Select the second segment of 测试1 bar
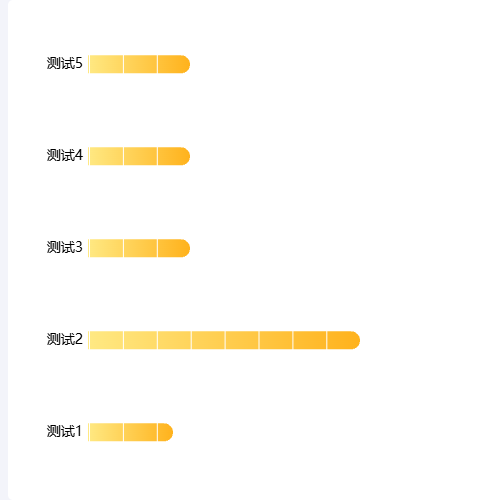The width and height of the screenshot is (500, 500). coord(140,432)
